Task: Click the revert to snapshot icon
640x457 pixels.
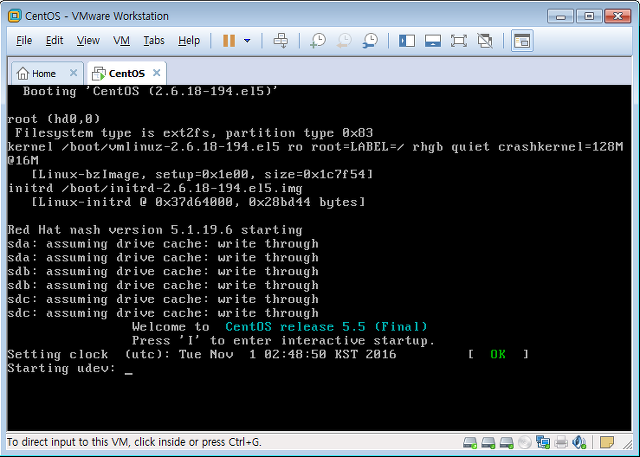Action: [344, 41]
